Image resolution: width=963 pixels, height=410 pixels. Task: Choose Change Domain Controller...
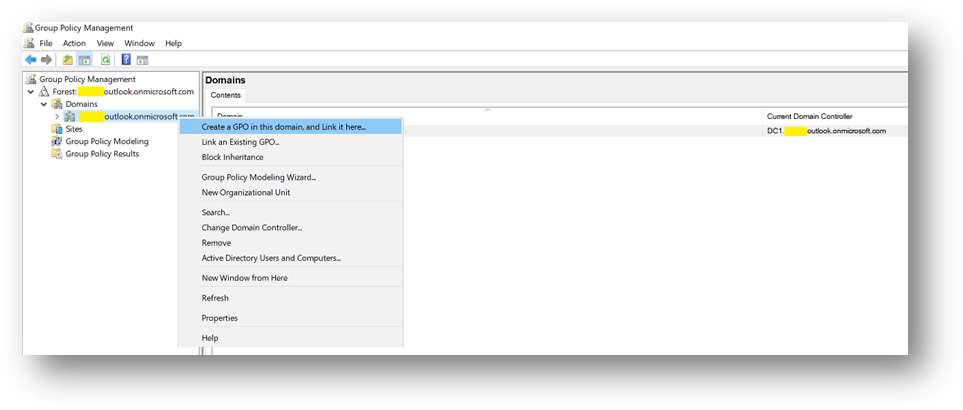tap(290, 228)
